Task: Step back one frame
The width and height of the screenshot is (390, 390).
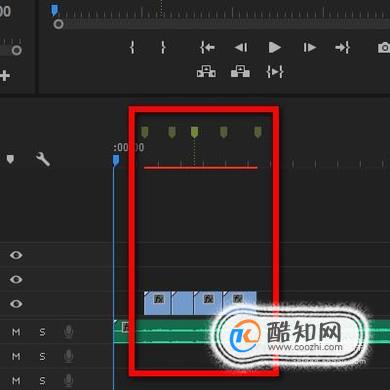Action: click(241, 47)
